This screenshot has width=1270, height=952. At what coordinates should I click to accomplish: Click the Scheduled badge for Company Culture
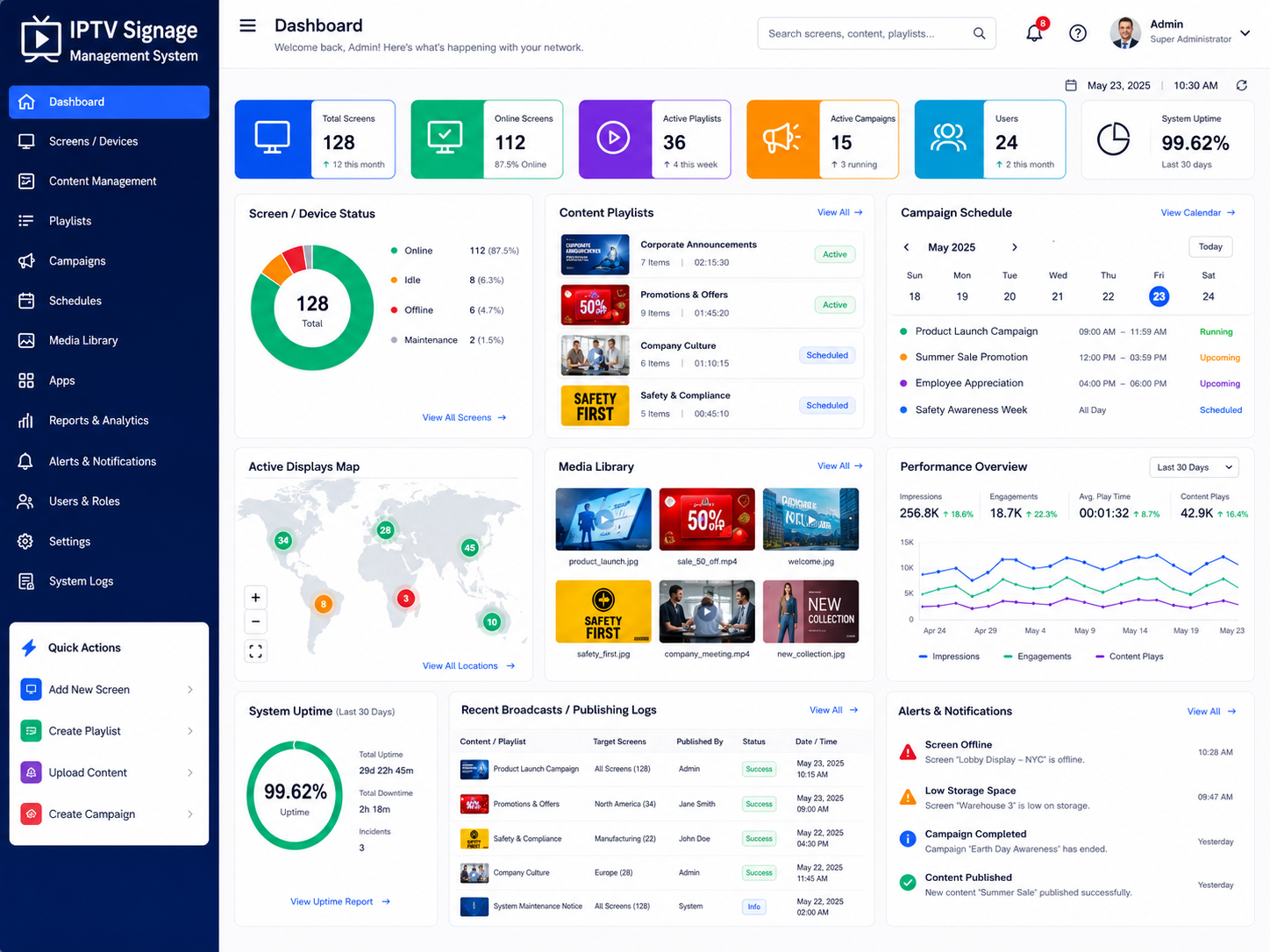pos(827,355)
